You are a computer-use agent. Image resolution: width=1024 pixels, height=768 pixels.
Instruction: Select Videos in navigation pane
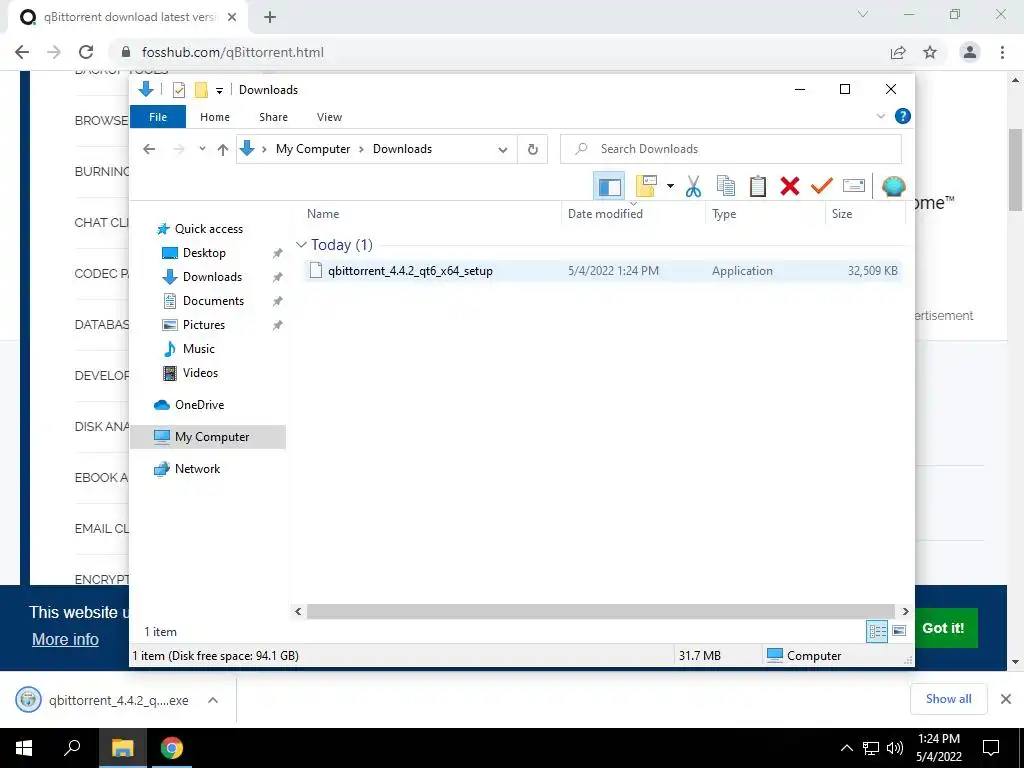point(200,373)
